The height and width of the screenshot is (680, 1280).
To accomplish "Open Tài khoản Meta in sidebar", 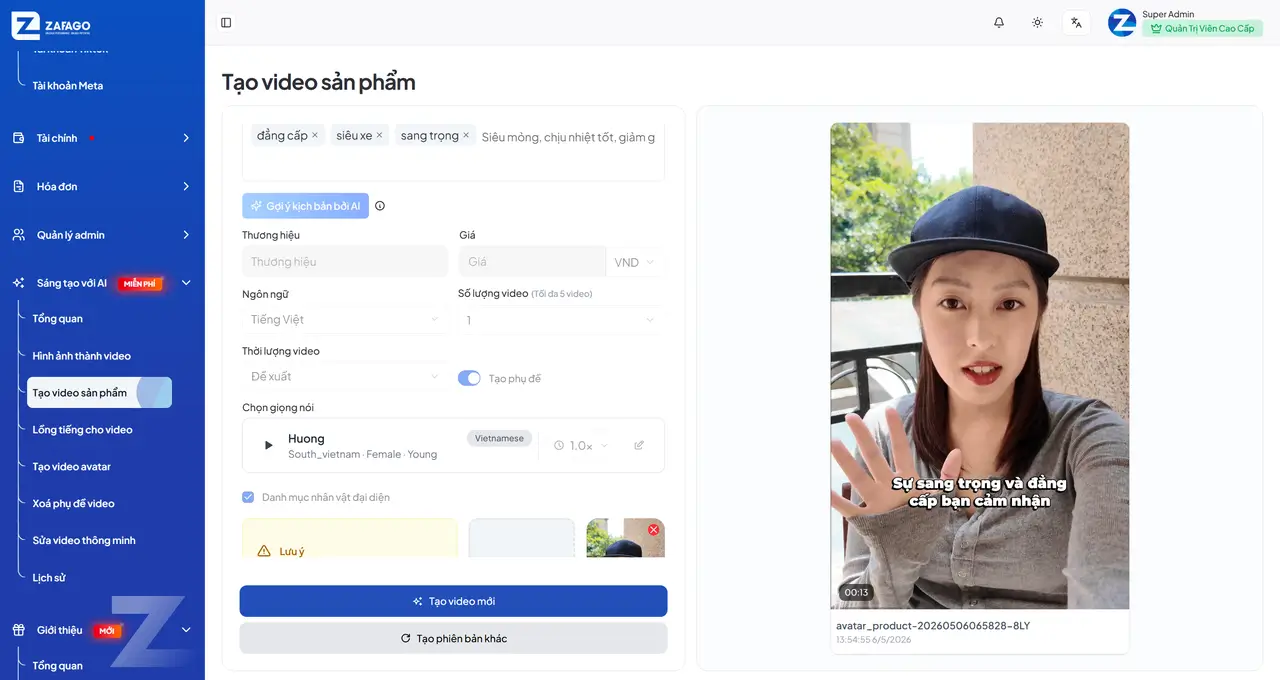I will point(68,85).
